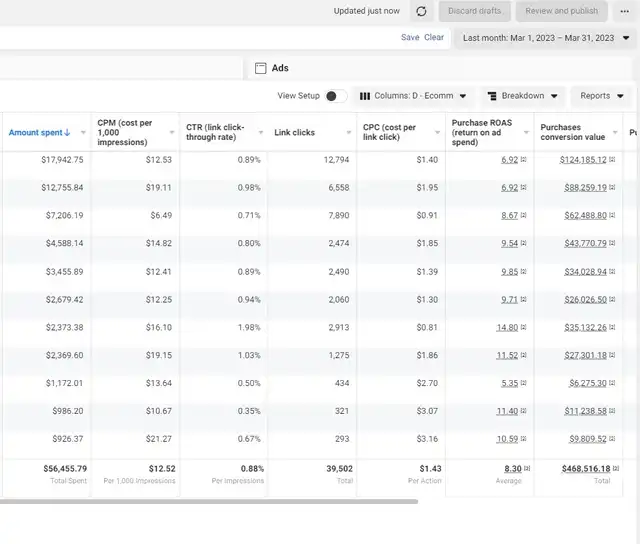
Task: Click info icon next to $35,132.26
Action: pos(612,327)
